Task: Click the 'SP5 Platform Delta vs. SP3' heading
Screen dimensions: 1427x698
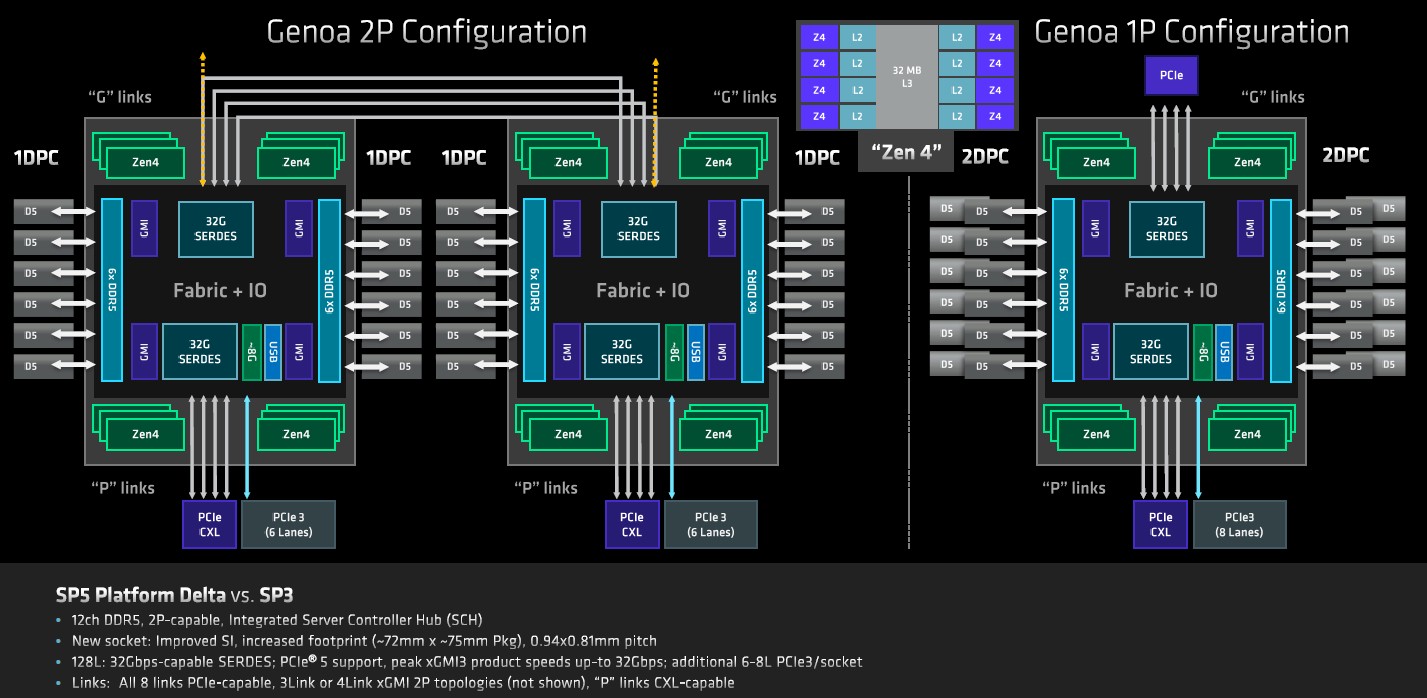Action: [x=174, y=595]
